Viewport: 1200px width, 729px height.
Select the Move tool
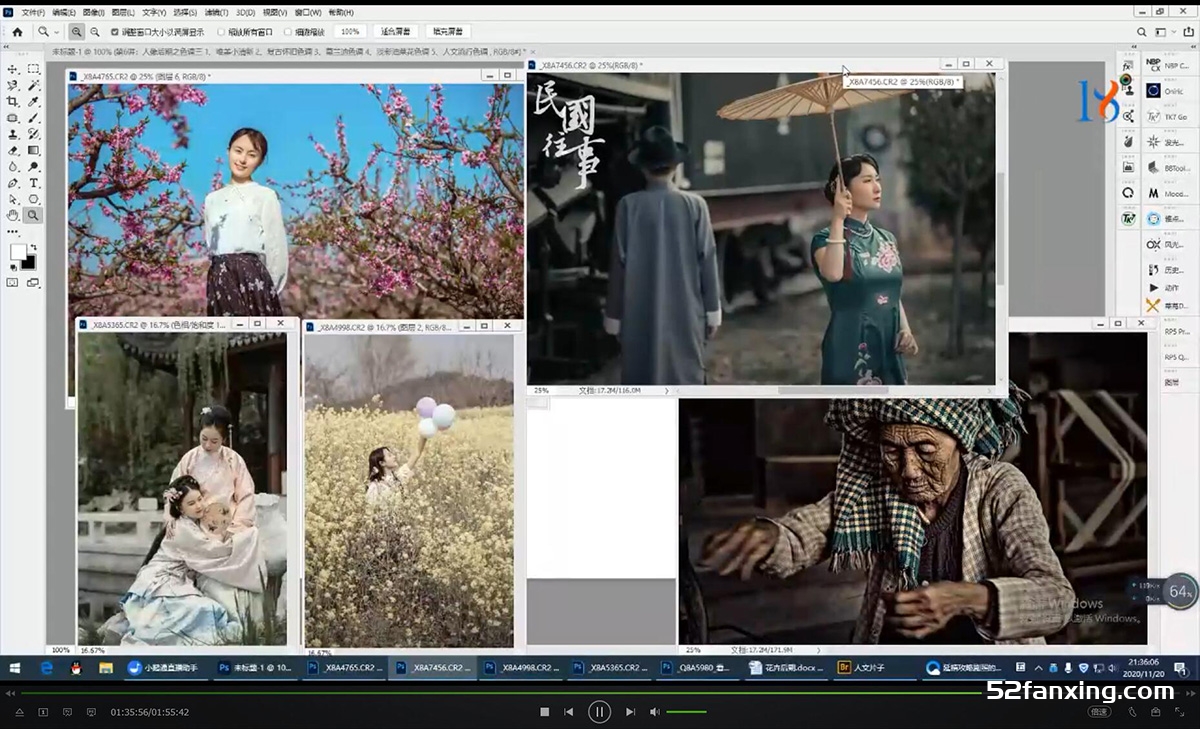tap(13, 69)
